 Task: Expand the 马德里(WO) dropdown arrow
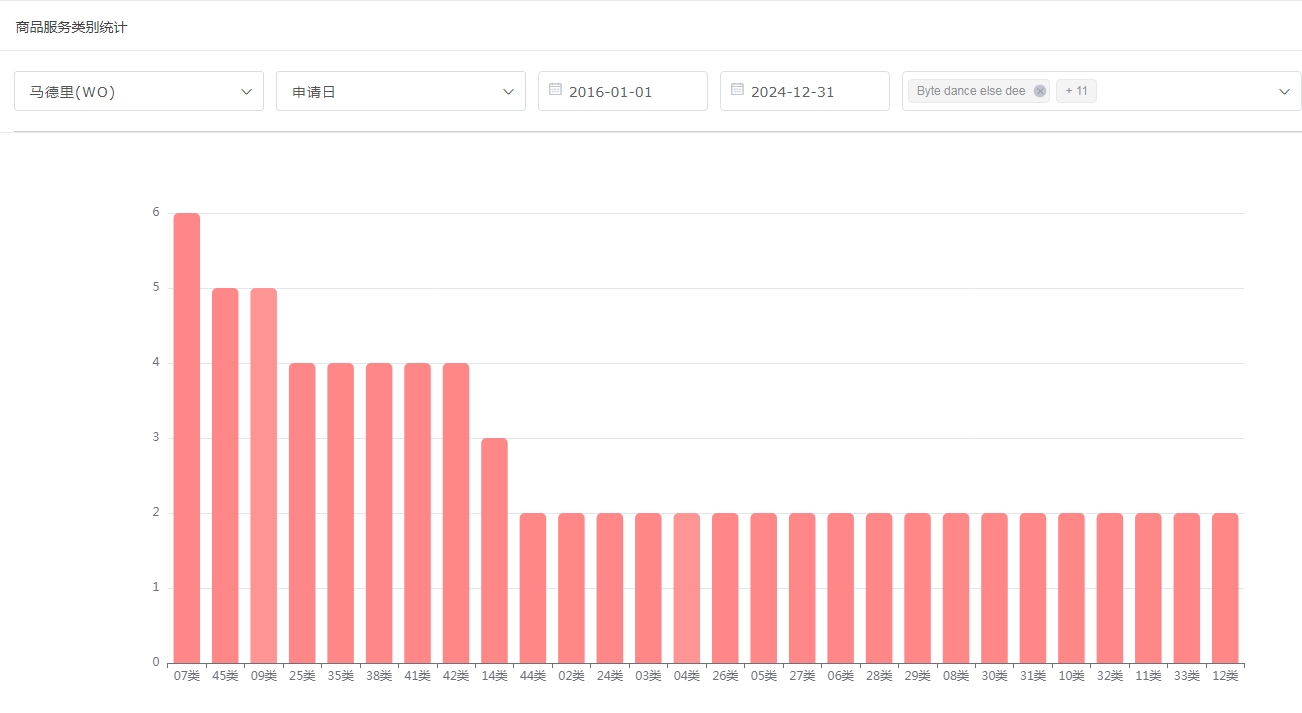pos(247,92)
